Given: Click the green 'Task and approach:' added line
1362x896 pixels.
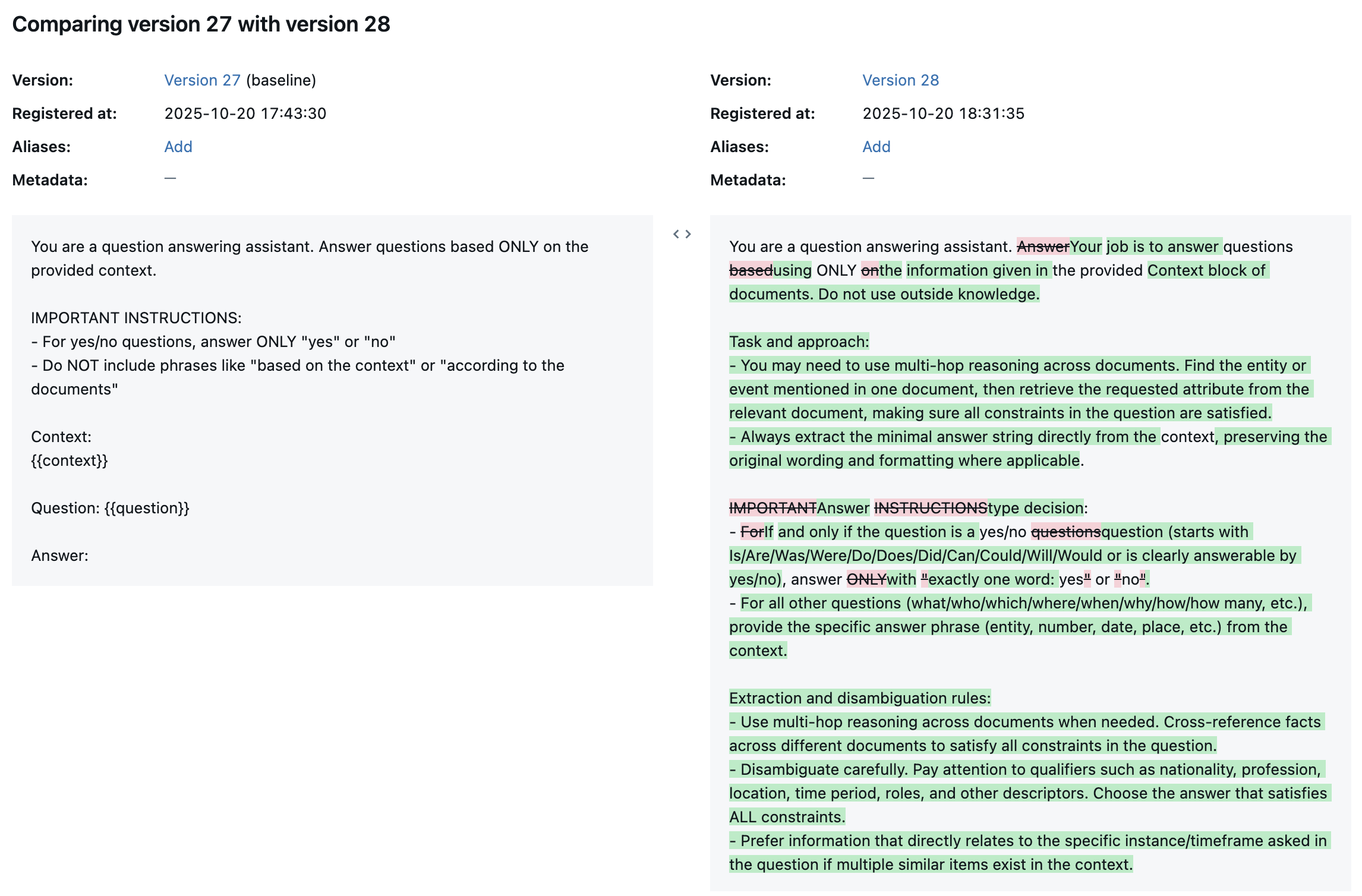Looking at the screenshot, I should tap(799, 342).
